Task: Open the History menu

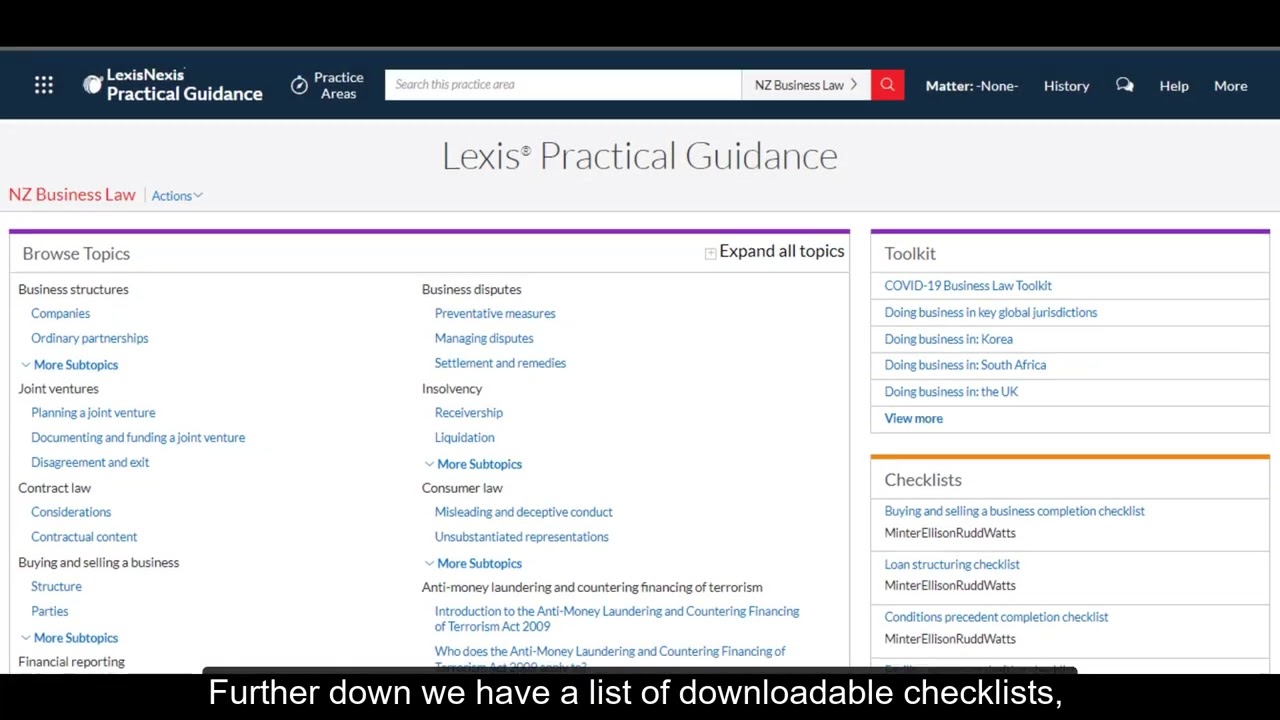Action: point(1066,86)
